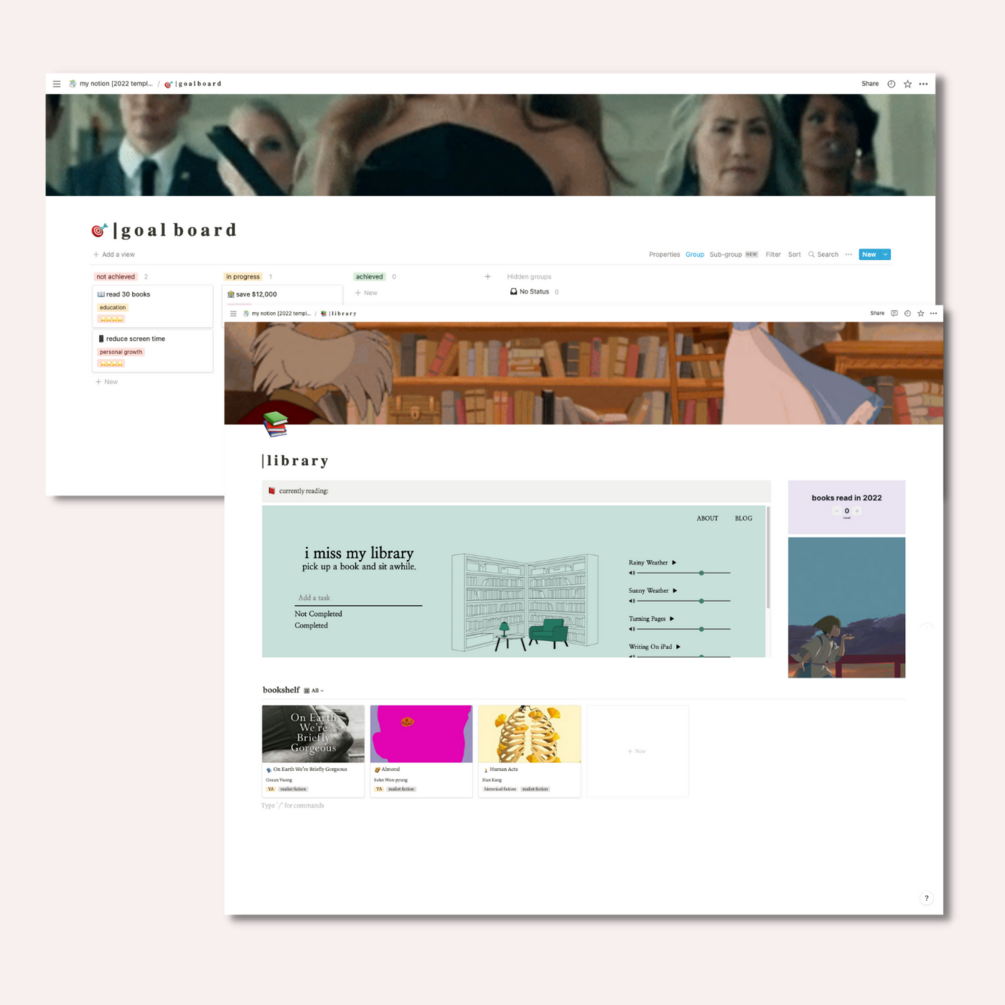Click 'my notion [2022 templ...' breadcrumb in goal board window

point(111,84)
